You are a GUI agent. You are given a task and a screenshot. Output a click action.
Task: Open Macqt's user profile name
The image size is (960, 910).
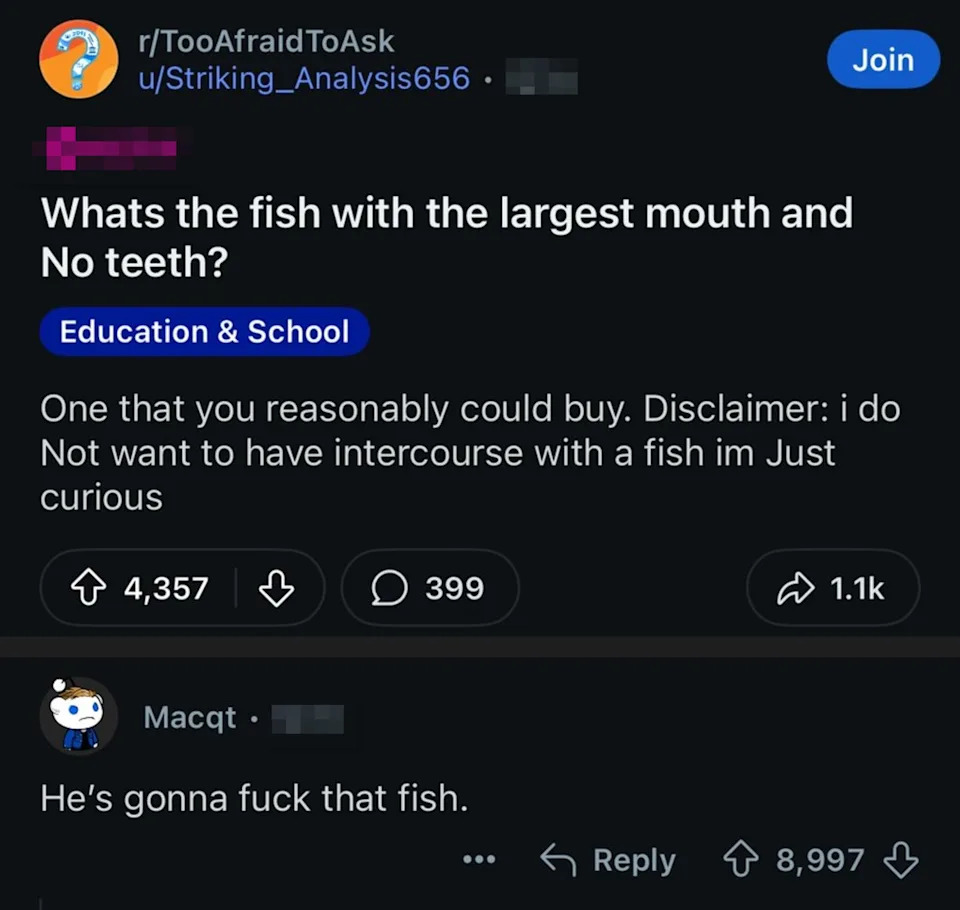[x=190, y=717]
